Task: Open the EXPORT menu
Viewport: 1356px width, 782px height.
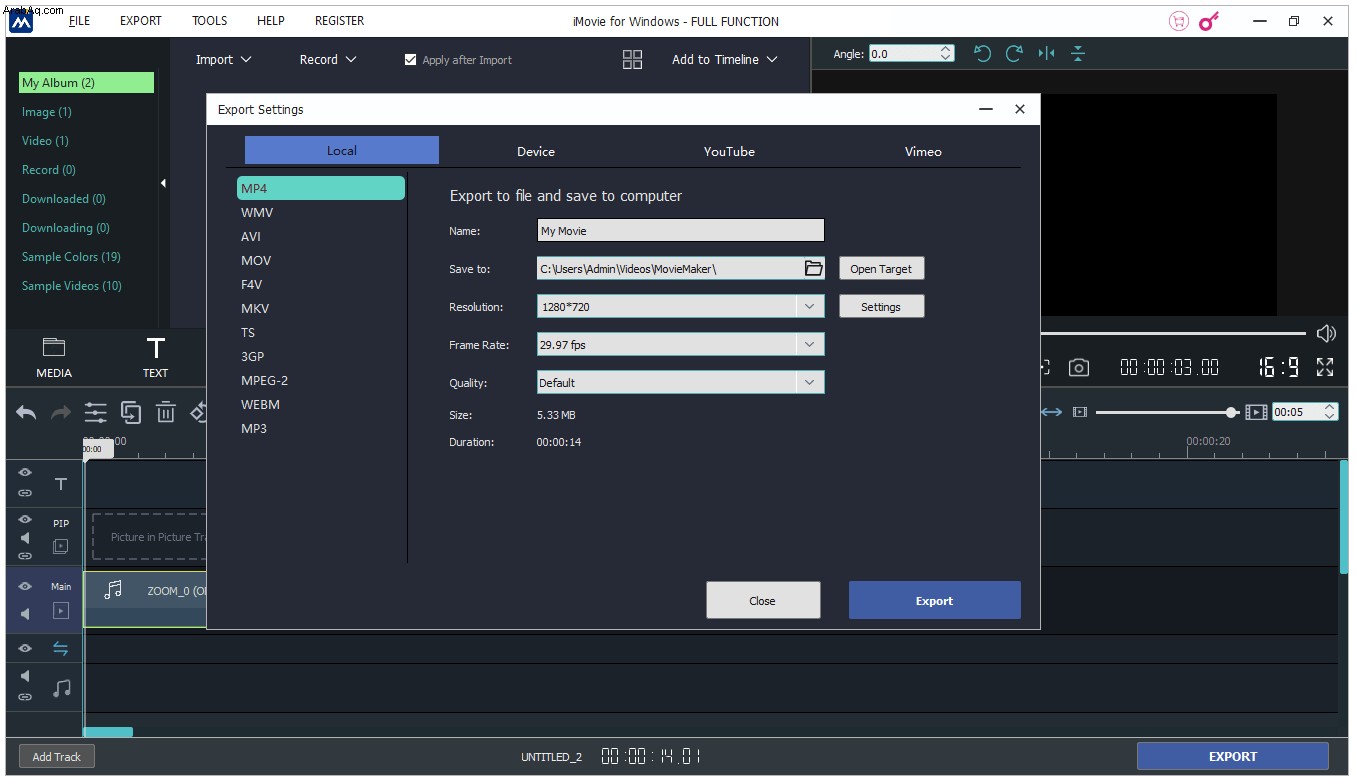Action: tap(141, 21)
